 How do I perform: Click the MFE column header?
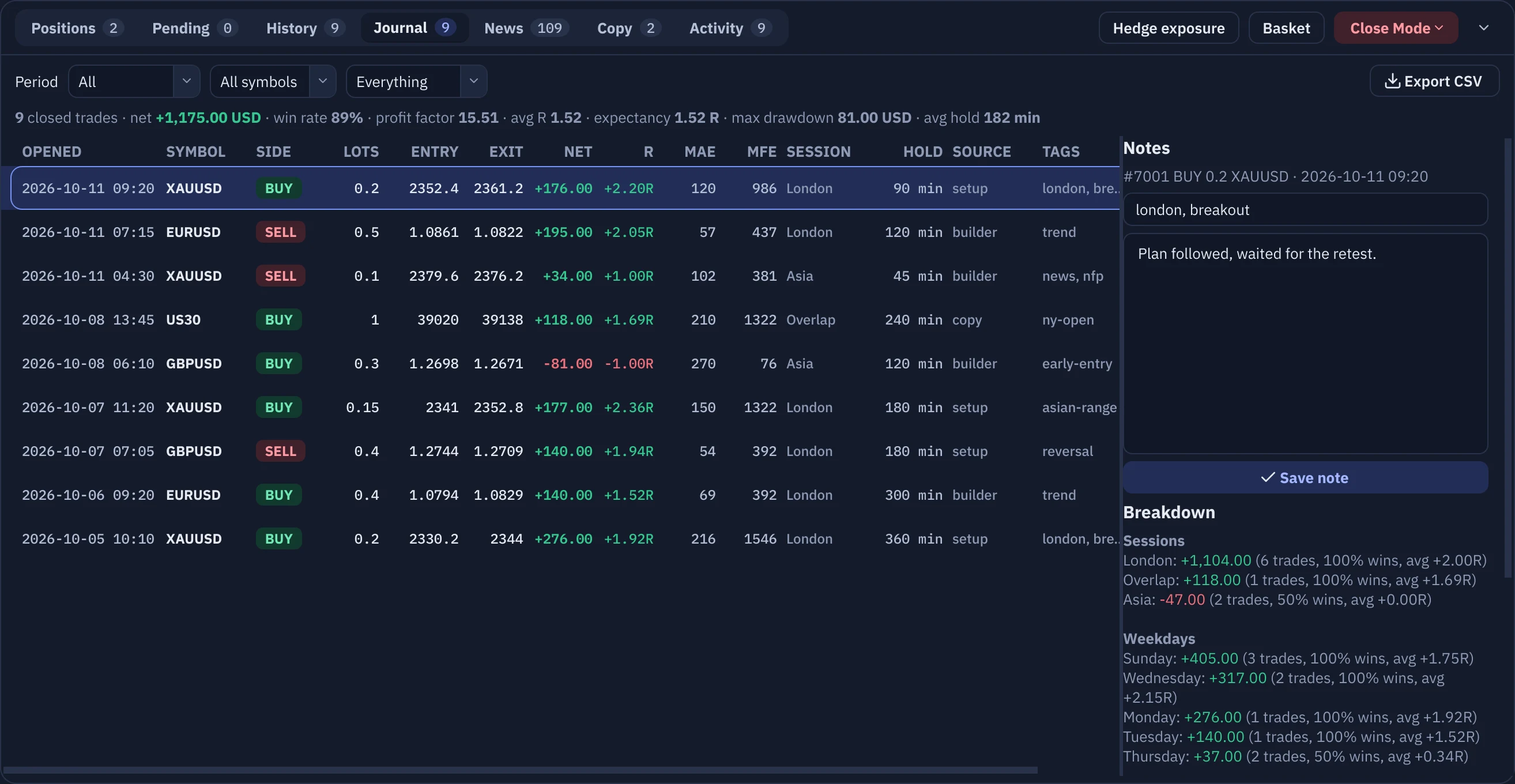762,152
